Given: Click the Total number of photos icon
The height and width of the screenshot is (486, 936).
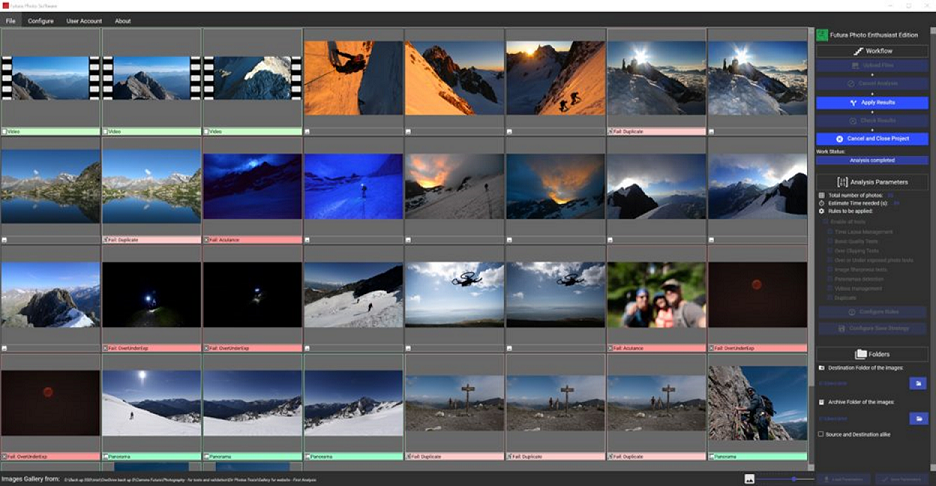Looking at the screenshot, I should pos(821,195).
